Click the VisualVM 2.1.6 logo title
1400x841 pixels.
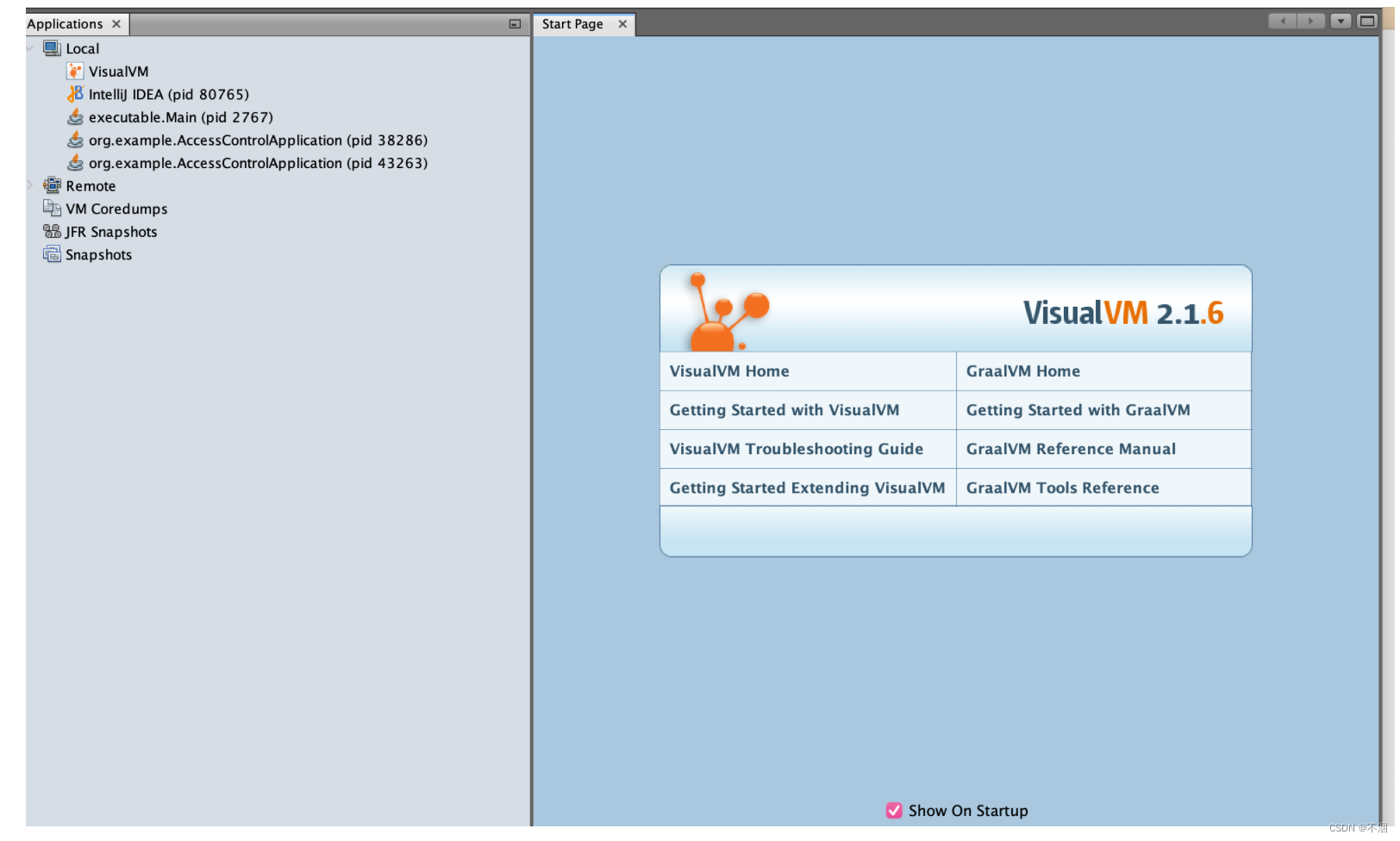pyautogui.click(x=1123, y=313)
